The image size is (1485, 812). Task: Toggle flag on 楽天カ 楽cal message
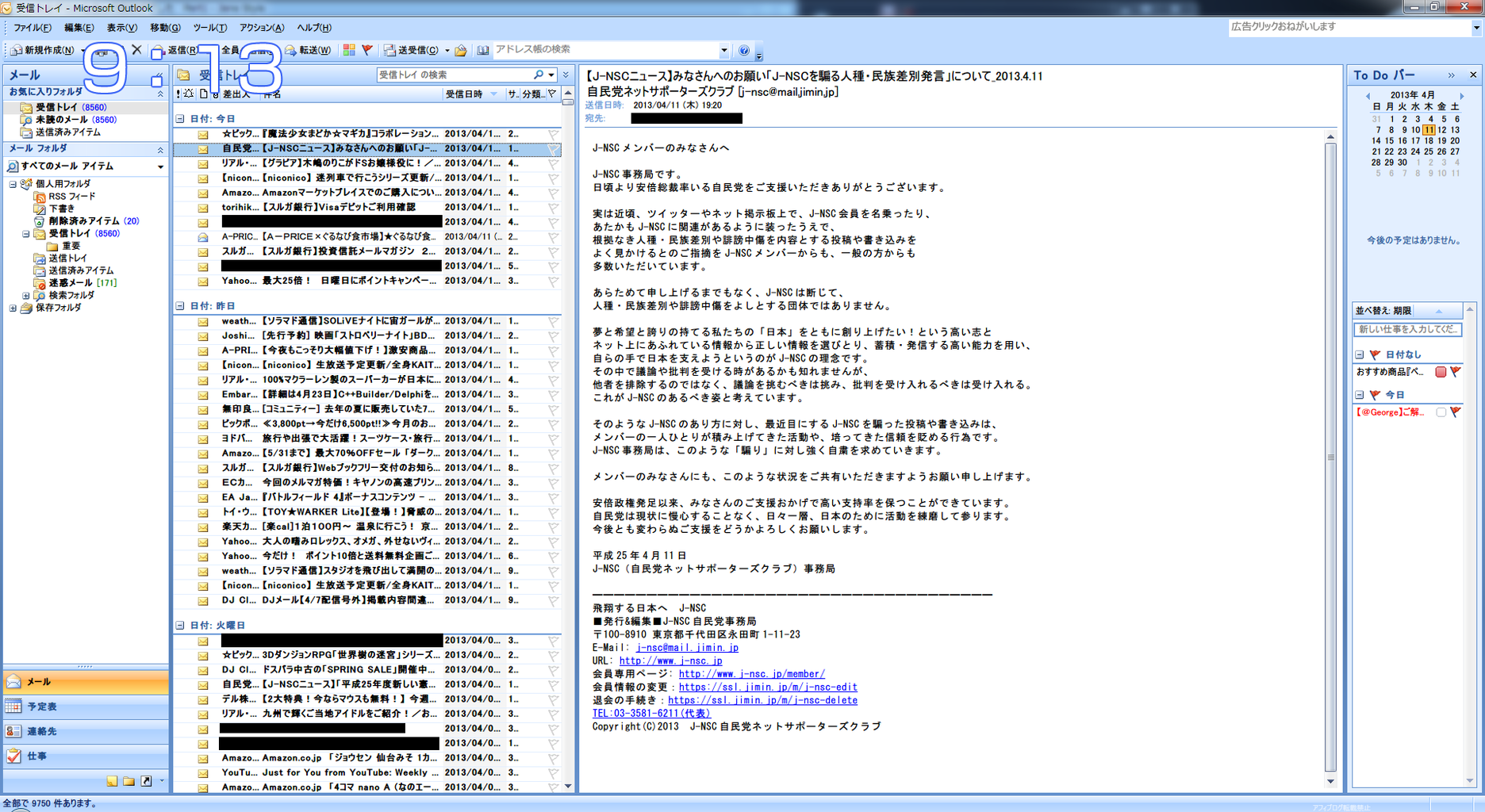(x=553, y=527)
